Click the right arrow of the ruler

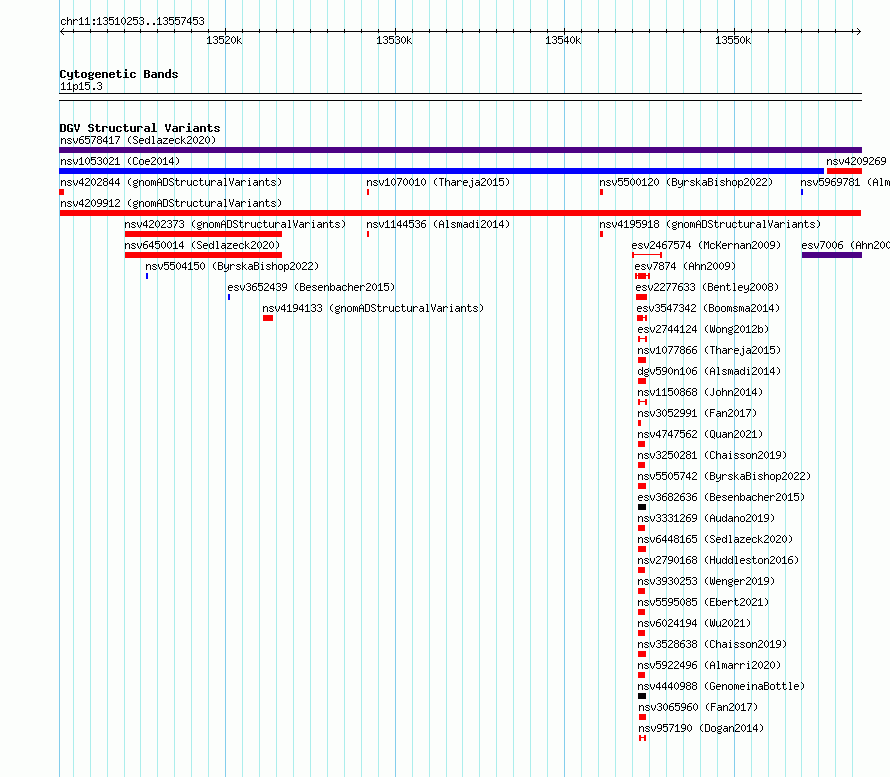(x=858, y=32)
